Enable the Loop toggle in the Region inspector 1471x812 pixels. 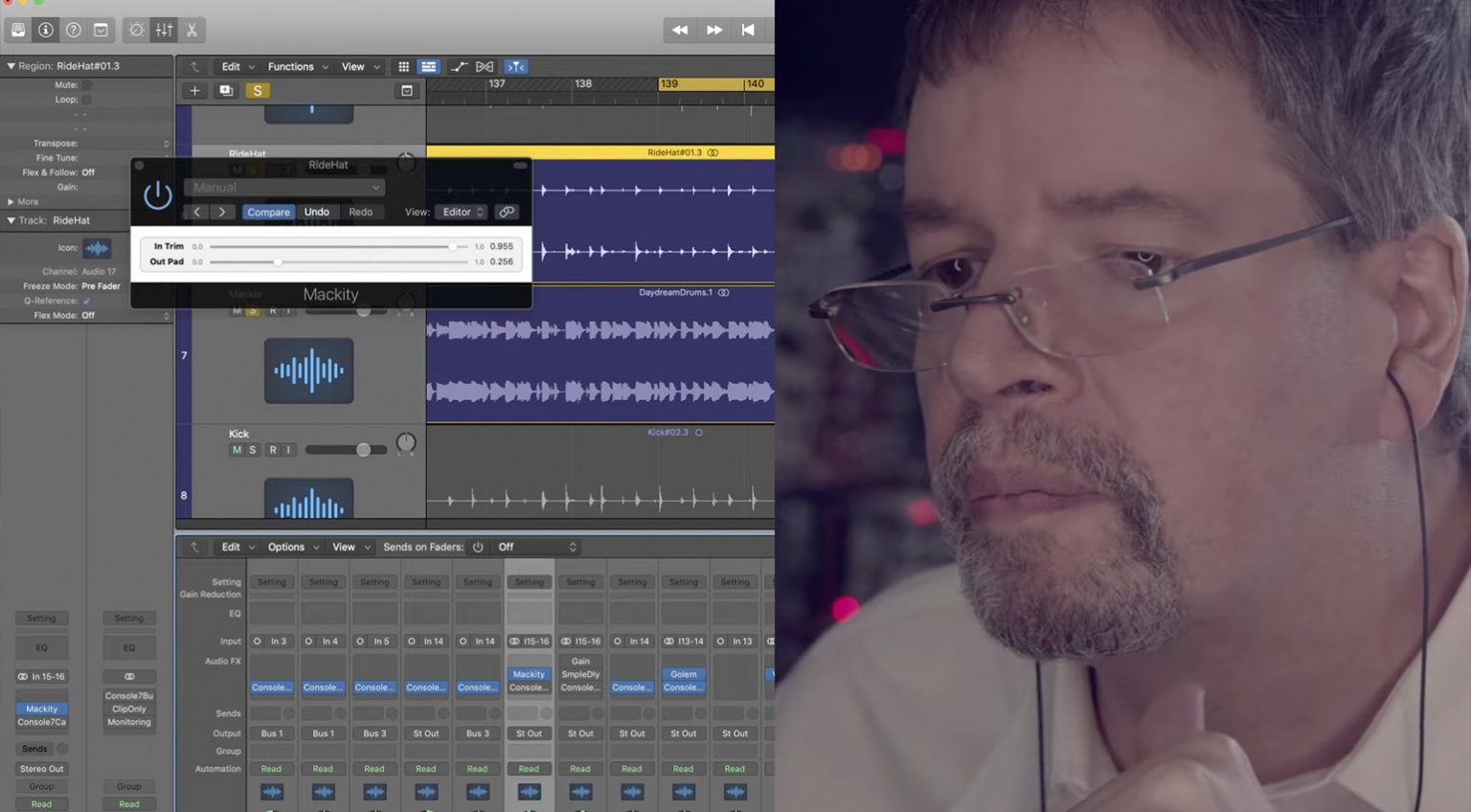85,99
